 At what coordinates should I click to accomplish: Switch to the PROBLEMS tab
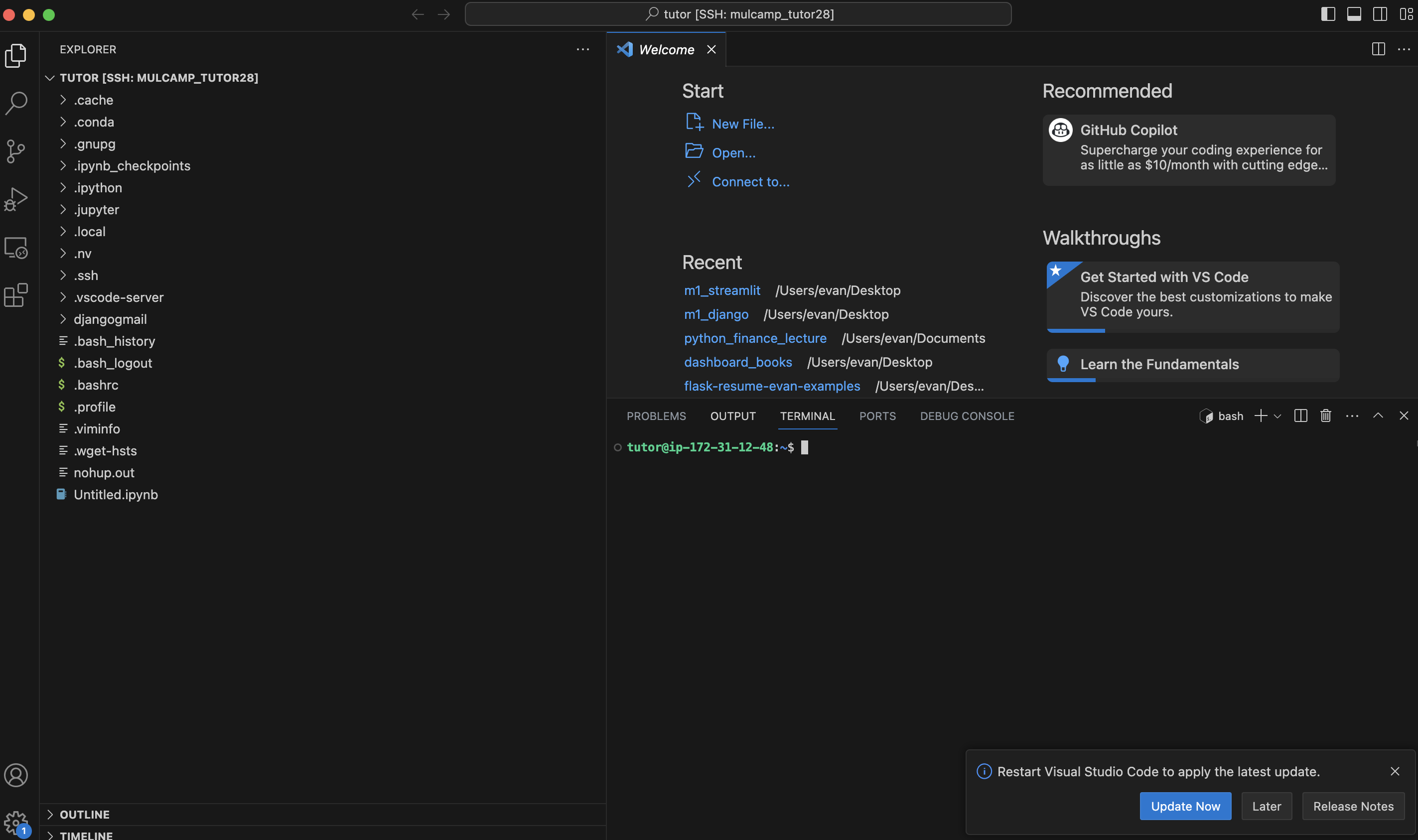coord(656,416)
